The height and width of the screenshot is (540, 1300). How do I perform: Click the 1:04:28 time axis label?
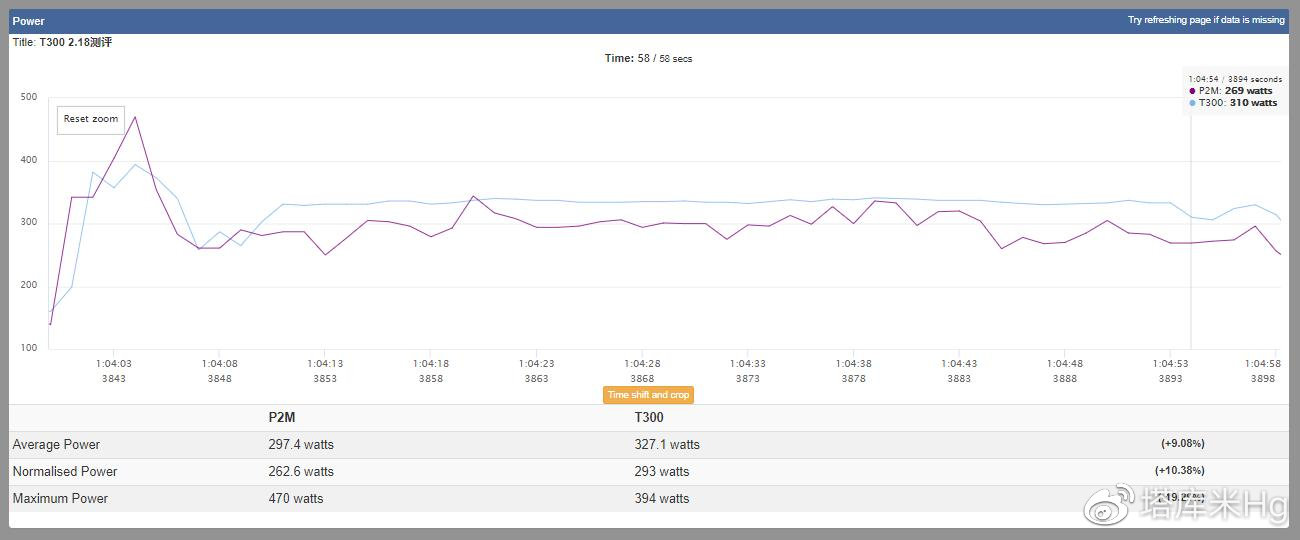coord(642,364)
